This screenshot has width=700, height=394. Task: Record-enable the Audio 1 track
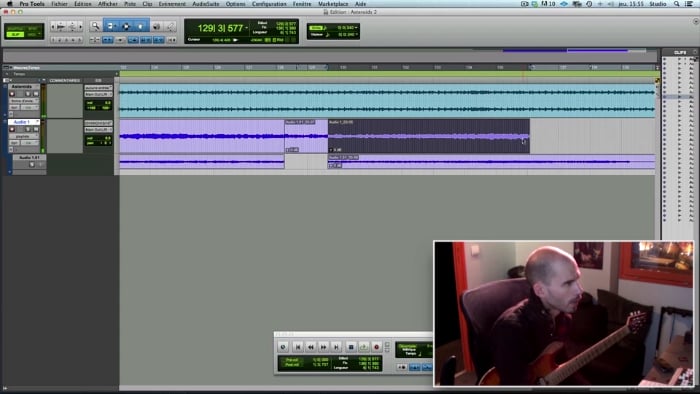pyautogui.click(x=12, y=129)
